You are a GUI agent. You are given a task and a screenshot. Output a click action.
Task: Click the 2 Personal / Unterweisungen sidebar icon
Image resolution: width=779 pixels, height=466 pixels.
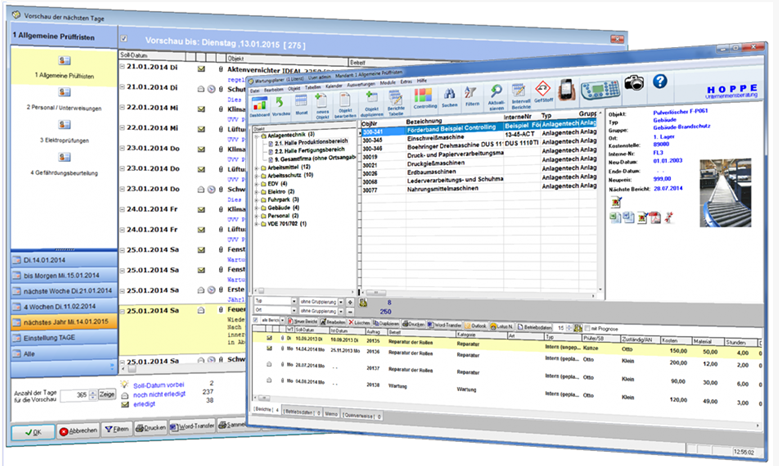[65, 92]
